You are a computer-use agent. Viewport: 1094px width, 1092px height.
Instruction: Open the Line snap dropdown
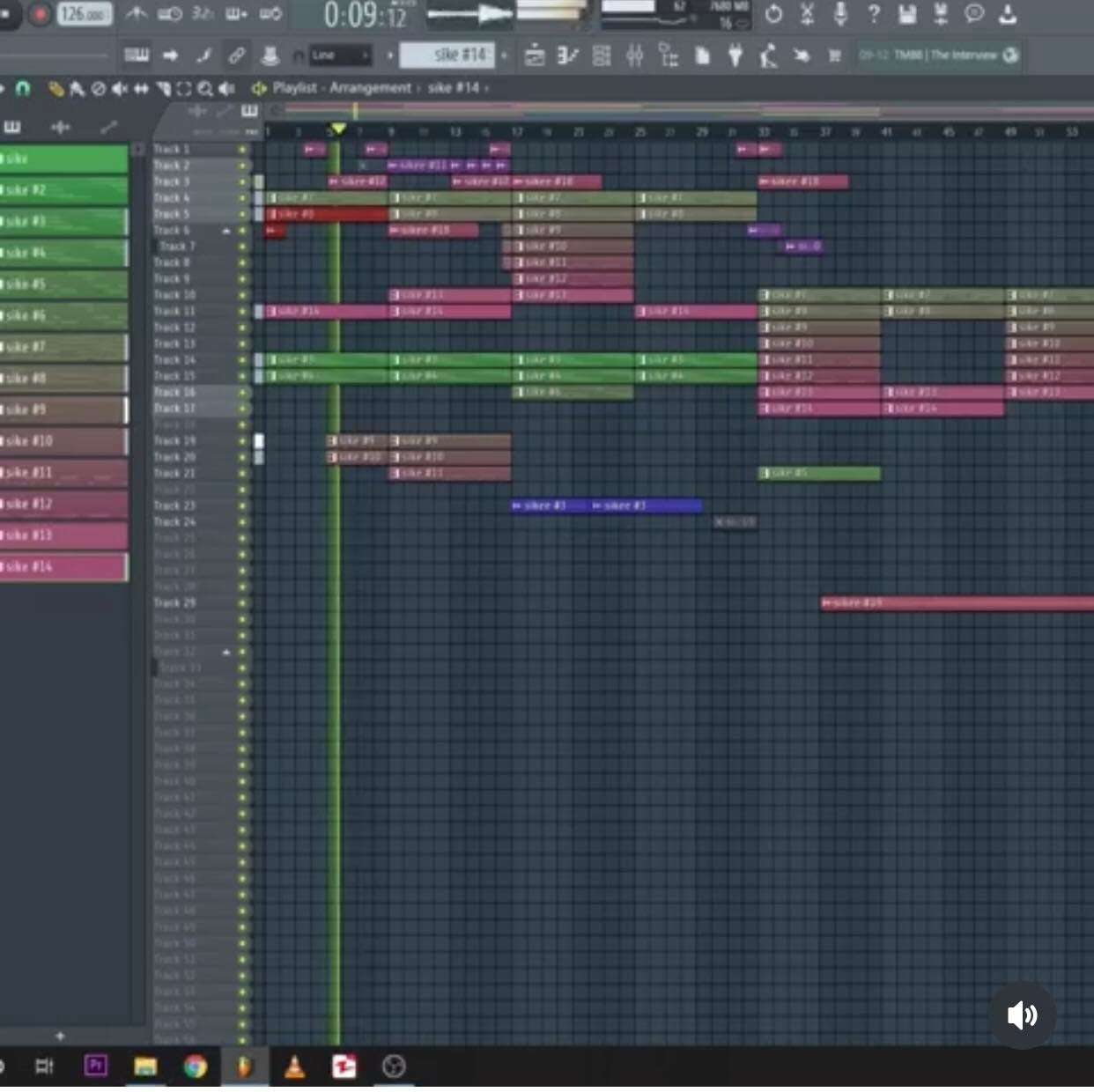click(340, 55)
